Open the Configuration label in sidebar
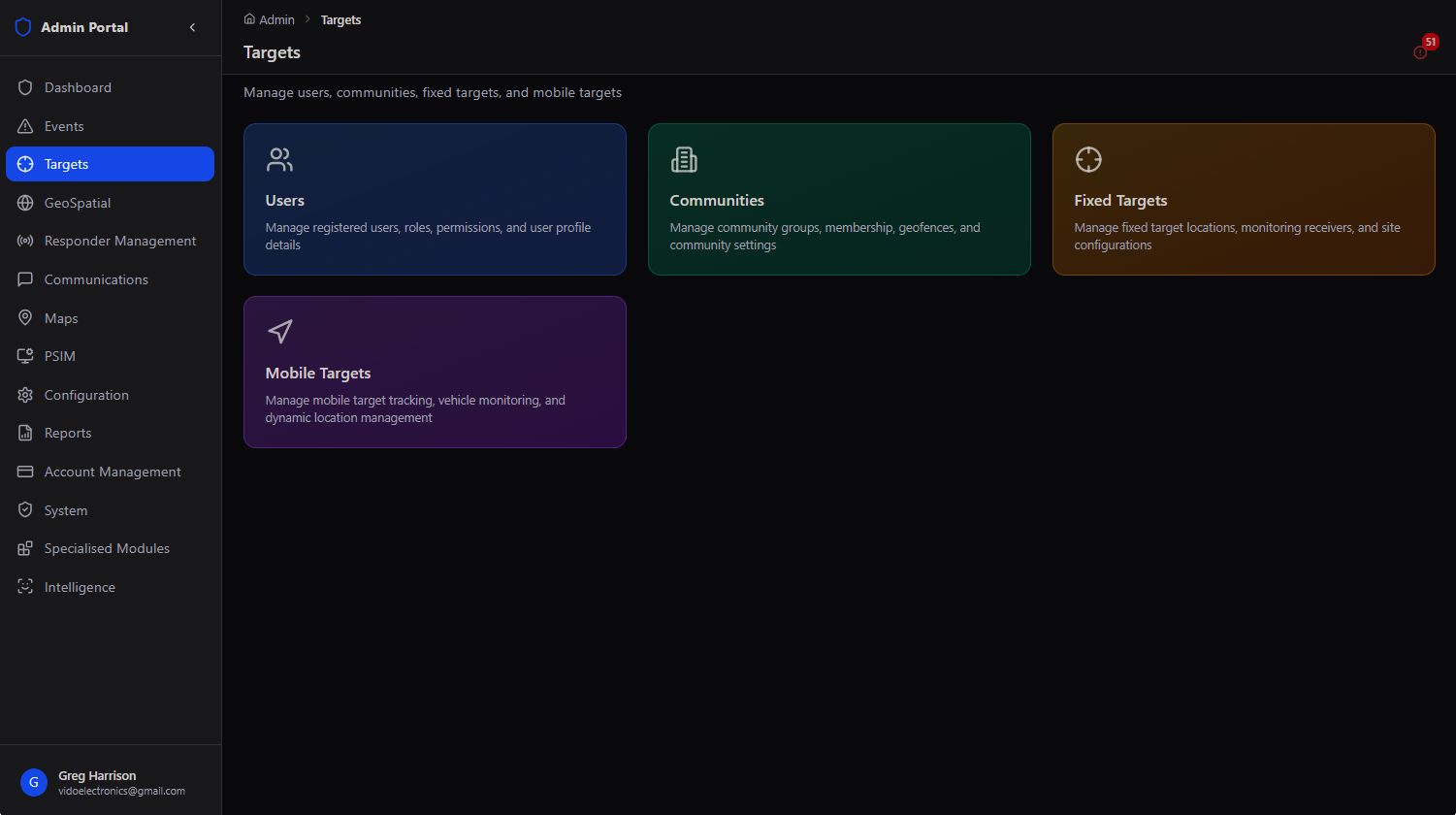Viewport: 1456px width, 815px height. point(86,395)
